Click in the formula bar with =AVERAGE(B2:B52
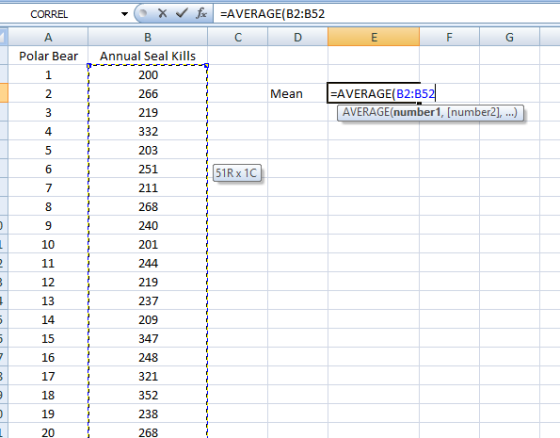Image resolution: width=560 pixels, height=438 pixels. [x=386, y=14]
